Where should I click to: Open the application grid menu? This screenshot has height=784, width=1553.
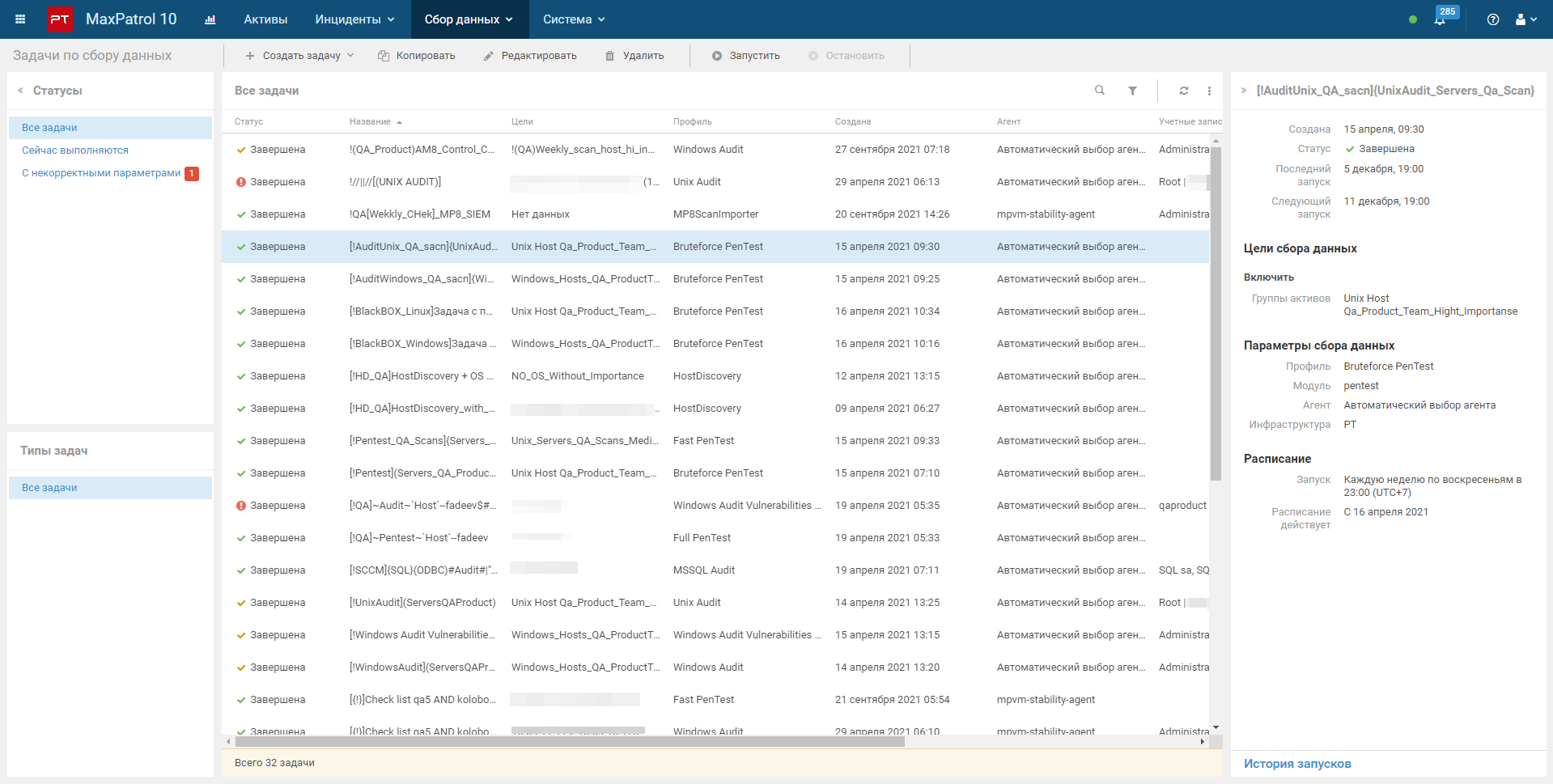tap(20, 19)
